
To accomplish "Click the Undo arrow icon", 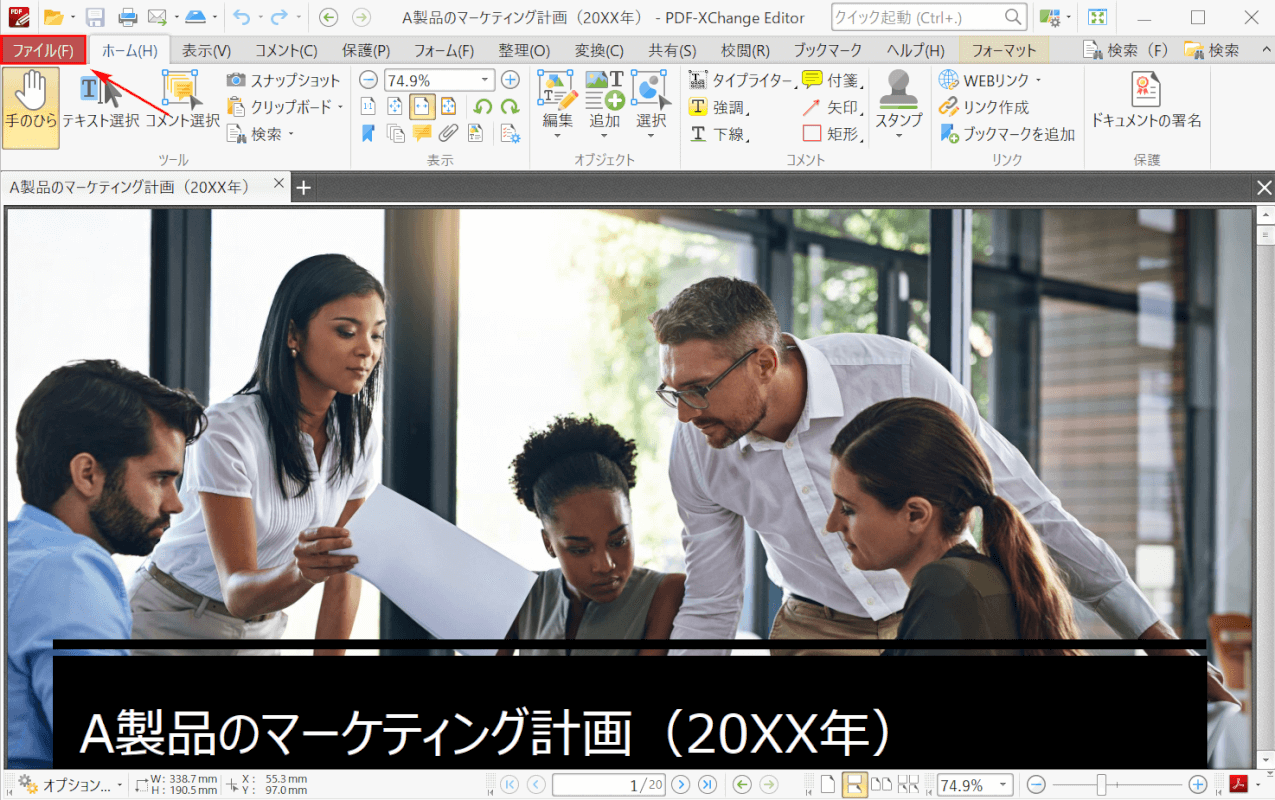I will 240,17.
